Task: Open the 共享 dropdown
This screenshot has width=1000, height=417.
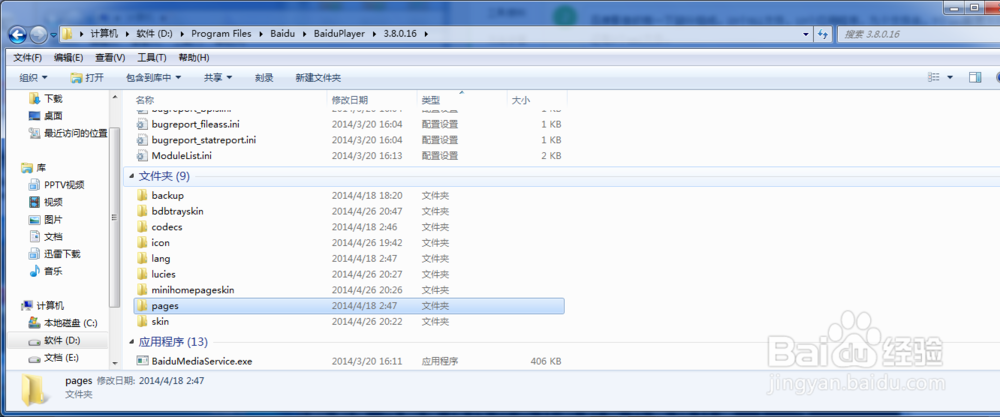Action: tap(217, 78)
